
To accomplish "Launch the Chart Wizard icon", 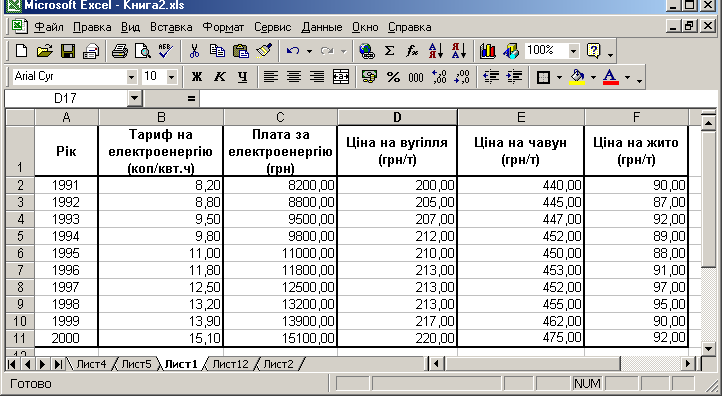I will (488, 51).
